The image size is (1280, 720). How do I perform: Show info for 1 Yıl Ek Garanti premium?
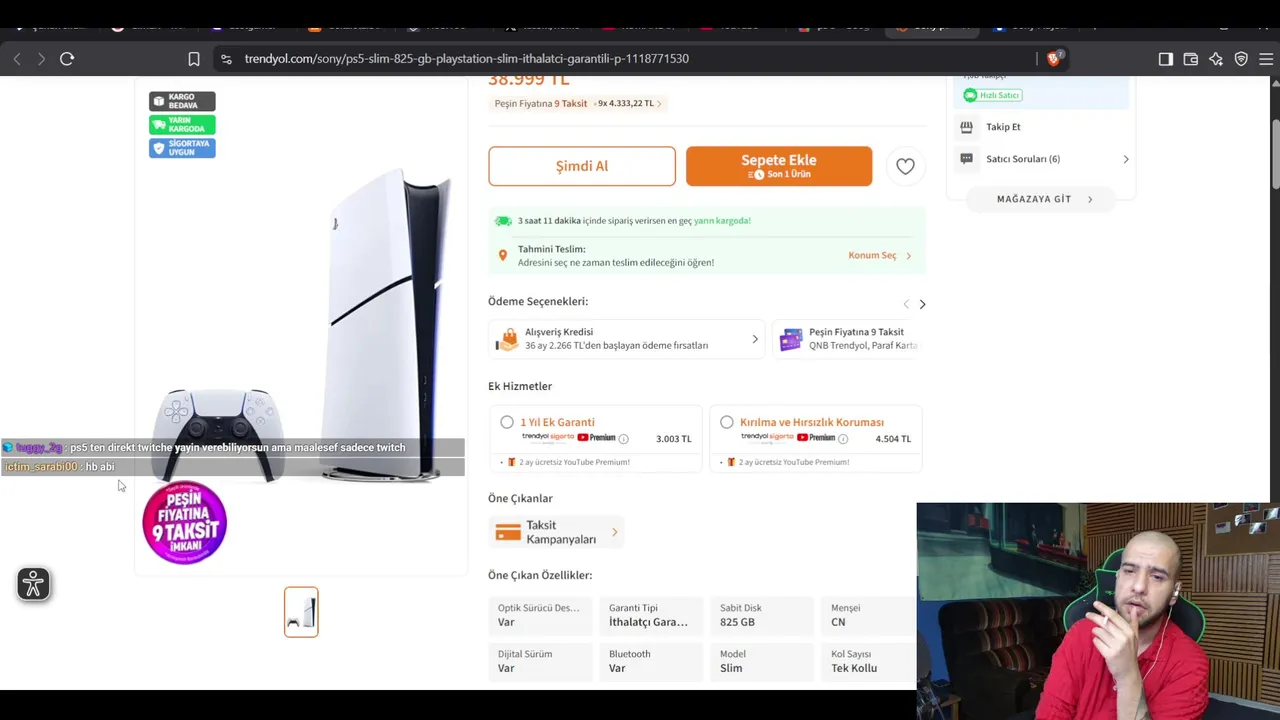coord(623,439)
